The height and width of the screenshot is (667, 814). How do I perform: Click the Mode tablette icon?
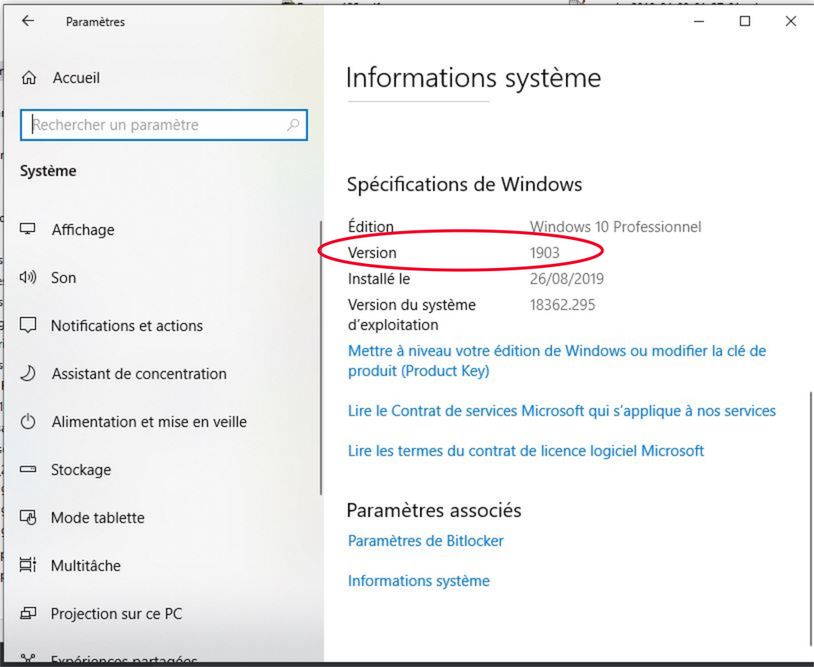28,518
